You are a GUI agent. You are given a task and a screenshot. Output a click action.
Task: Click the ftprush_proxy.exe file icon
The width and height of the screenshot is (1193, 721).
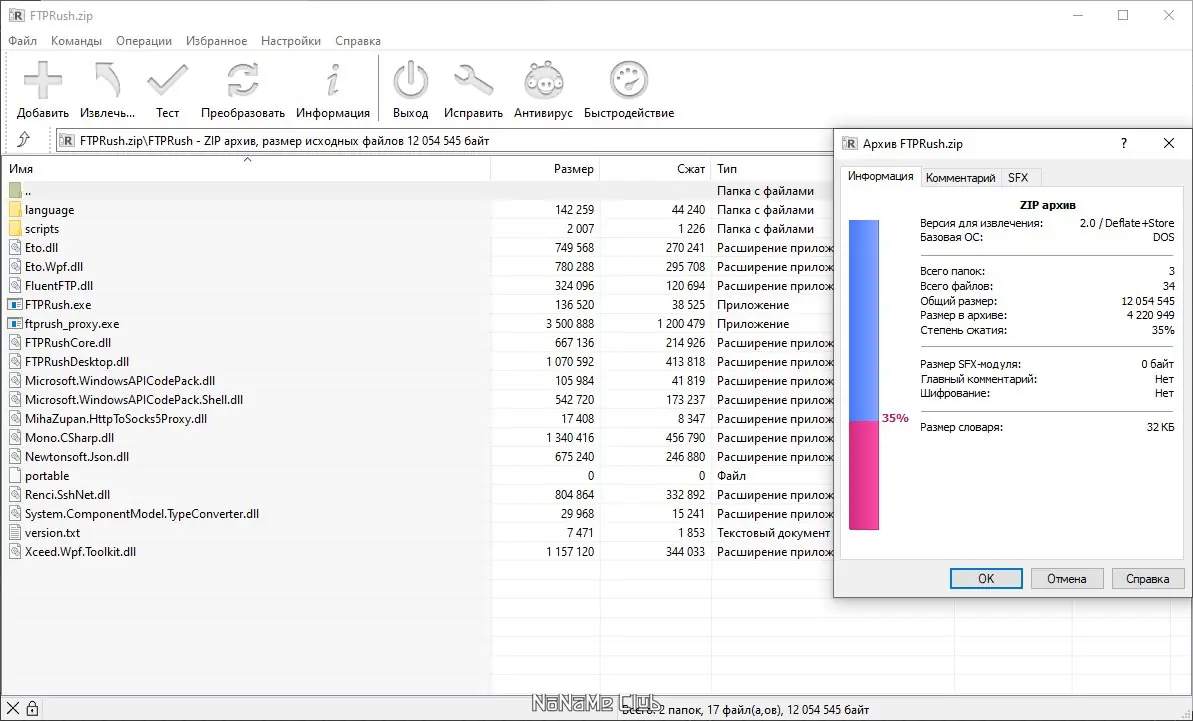[x=15, y=324]
